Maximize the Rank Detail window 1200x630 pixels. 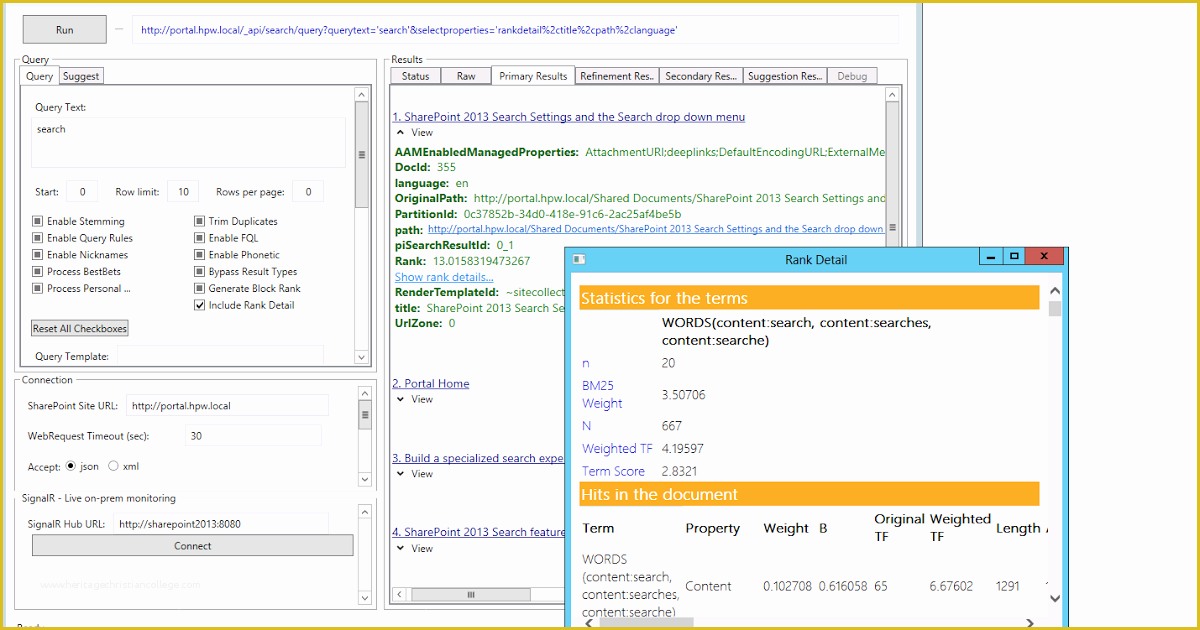pyautogui.click(x=1014, y=258)
